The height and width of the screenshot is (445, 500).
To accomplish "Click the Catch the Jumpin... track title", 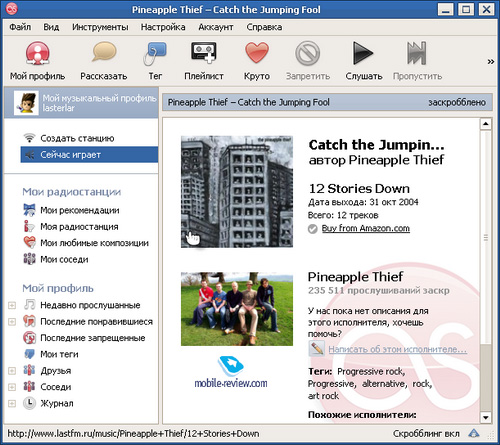I will 376,145.
